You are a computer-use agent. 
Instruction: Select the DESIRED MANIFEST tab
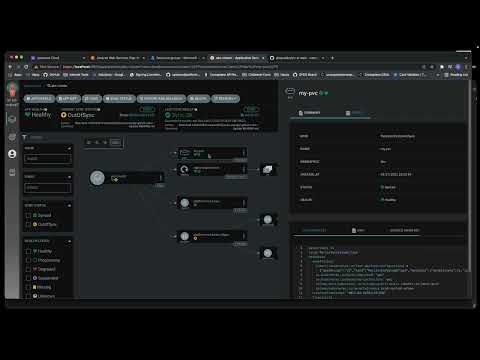point(404,230)
